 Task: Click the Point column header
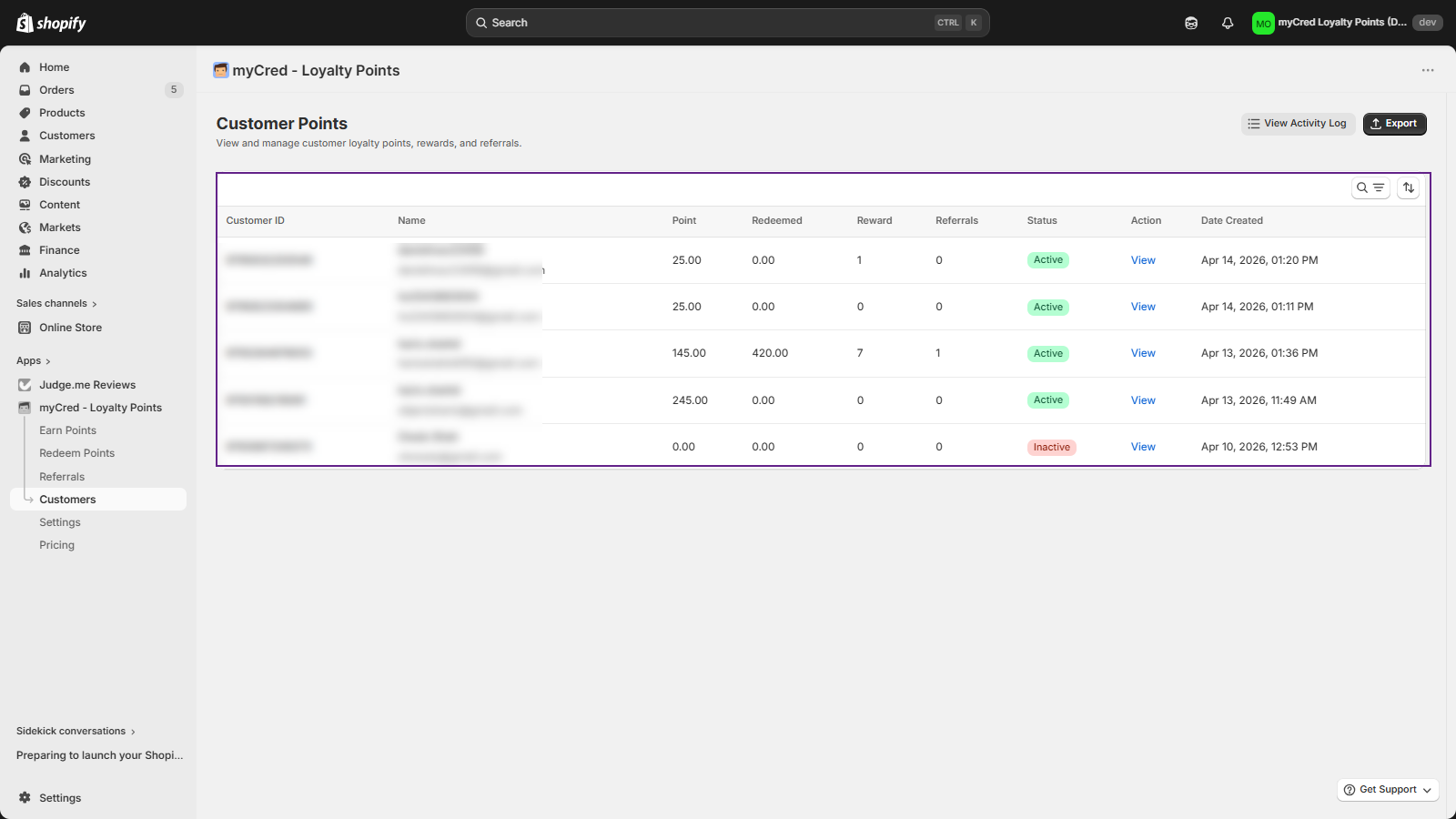[x=684, y=221]
